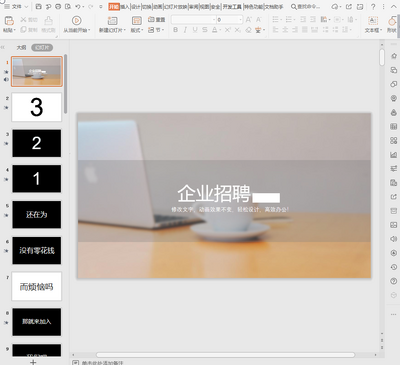
Task: Click the history clock icon in right sidebar
Action: [x=393, y=267]
